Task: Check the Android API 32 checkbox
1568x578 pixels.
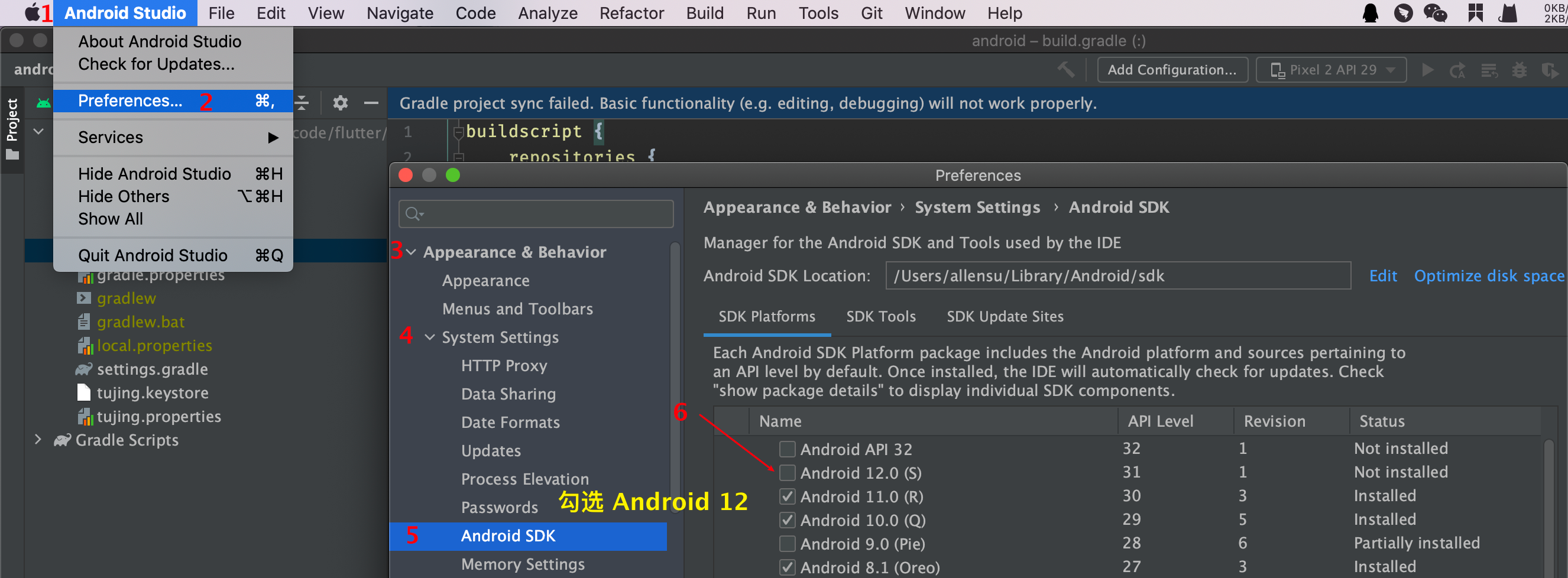Action: point(787,449)
